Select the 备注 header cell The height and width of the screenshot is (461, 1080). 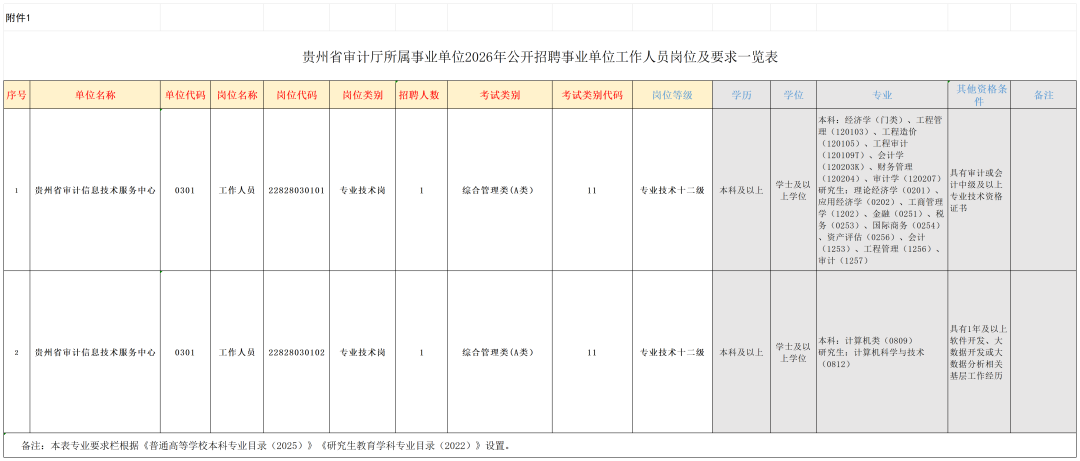point(1043,96)
